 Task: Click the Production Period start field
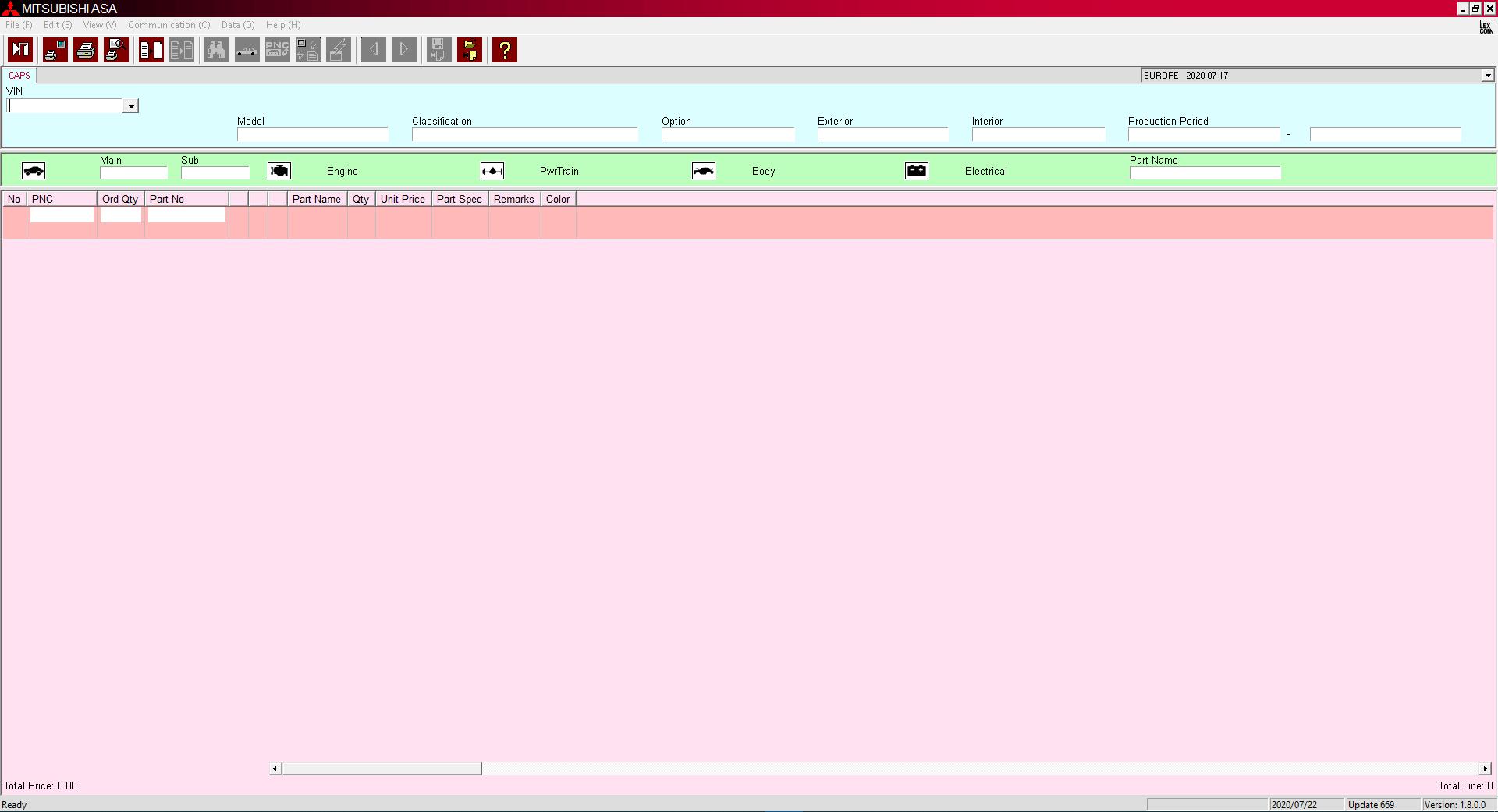point(1204,135)
